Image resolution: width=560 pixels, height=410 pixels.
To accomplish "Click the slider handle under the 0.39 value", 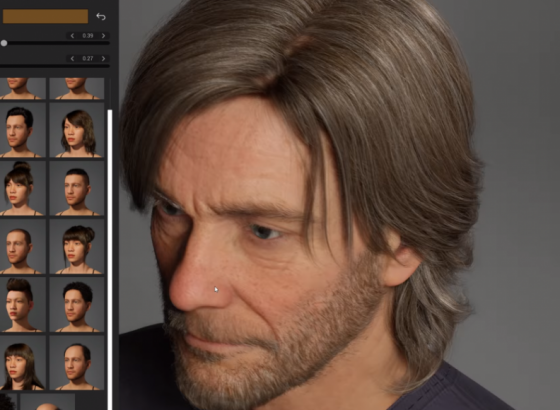I will click(4, 43).
